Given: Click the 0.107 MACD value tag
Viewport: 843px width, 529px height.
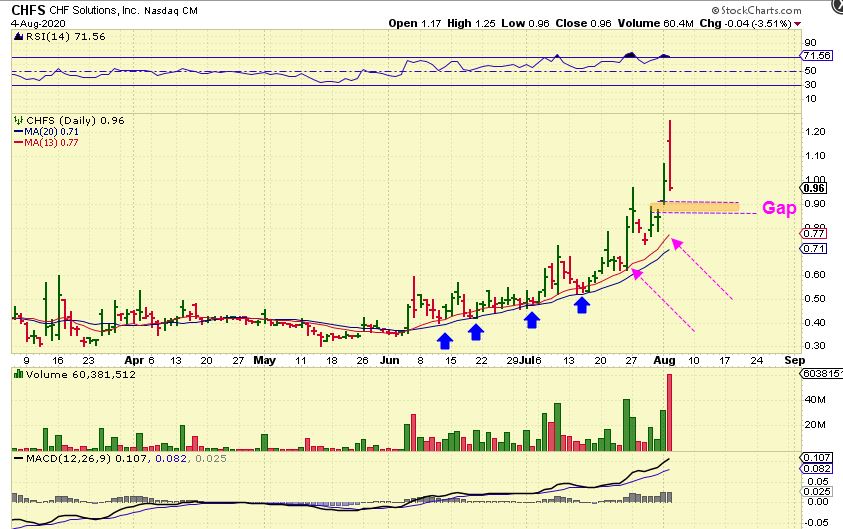Looking at the screenshot, I should (x=816, y=457).
